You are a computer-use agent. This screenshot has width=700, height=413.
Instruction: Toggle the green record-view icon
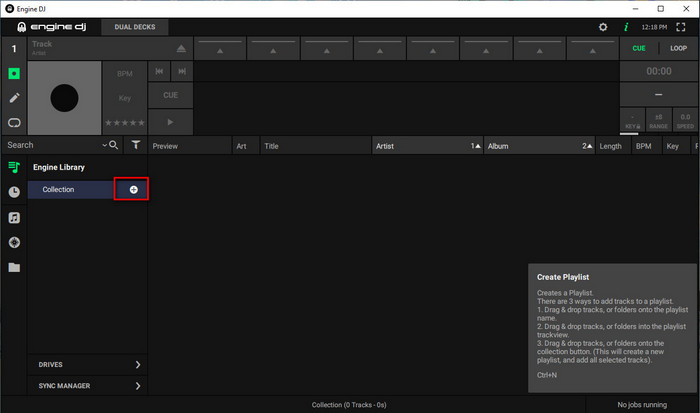tap(14, 74)
